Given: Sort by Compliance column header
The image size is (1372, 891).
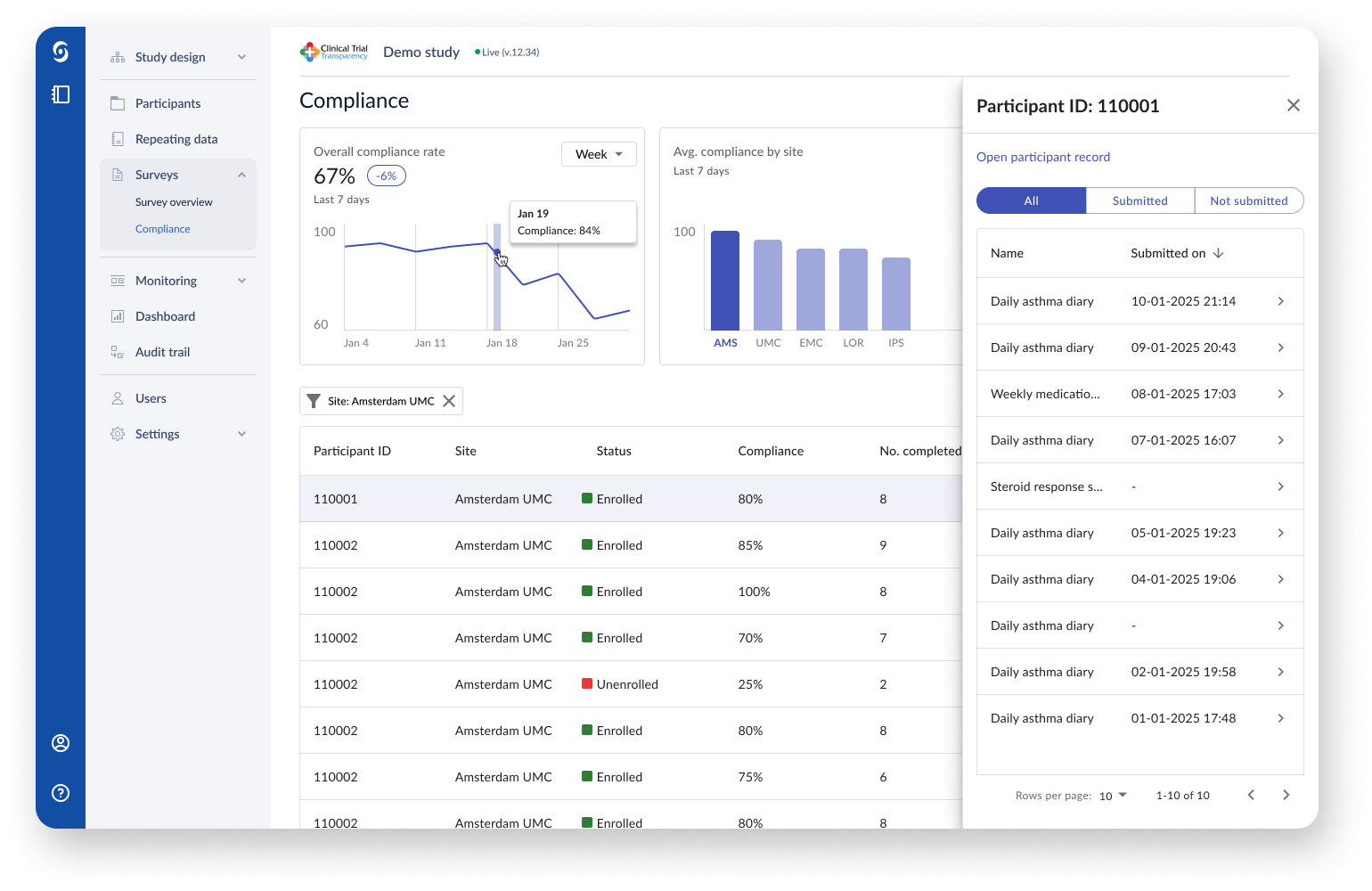Looking at the screenshot, I should (771, 451).
